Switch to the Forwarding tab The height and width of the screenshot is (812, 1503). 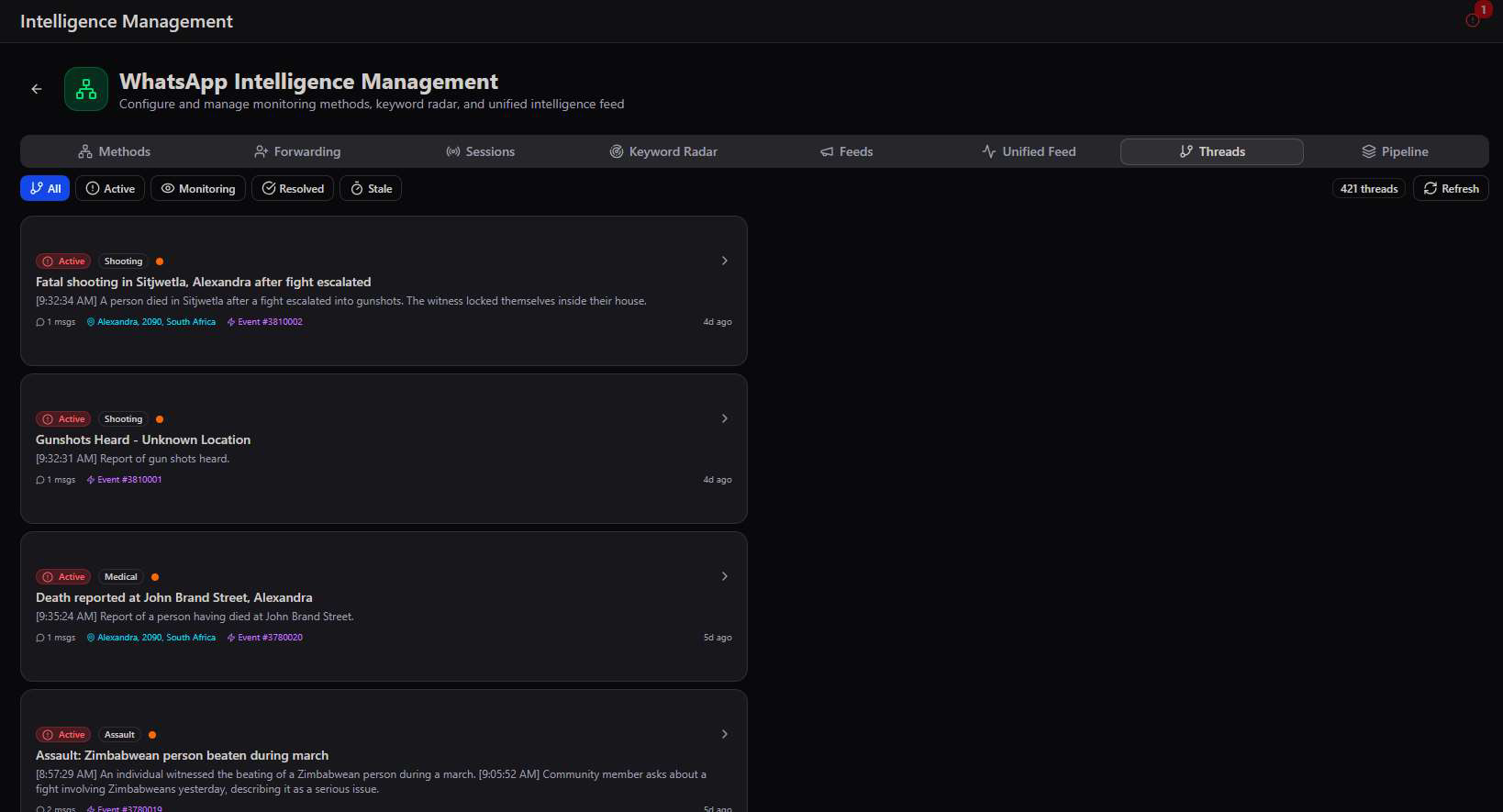click(x=297, y=151)
